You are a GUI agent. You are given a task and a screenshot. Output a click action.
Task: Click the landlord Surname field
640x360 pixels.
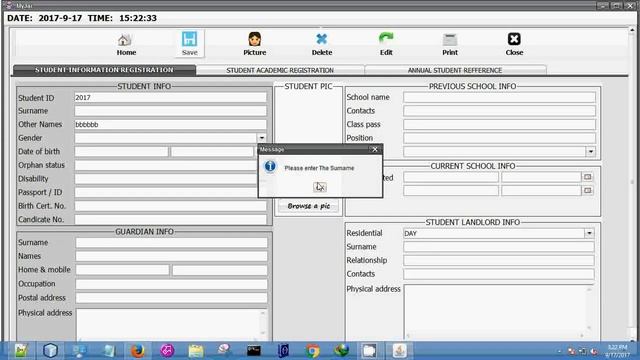tap(498, 247)
